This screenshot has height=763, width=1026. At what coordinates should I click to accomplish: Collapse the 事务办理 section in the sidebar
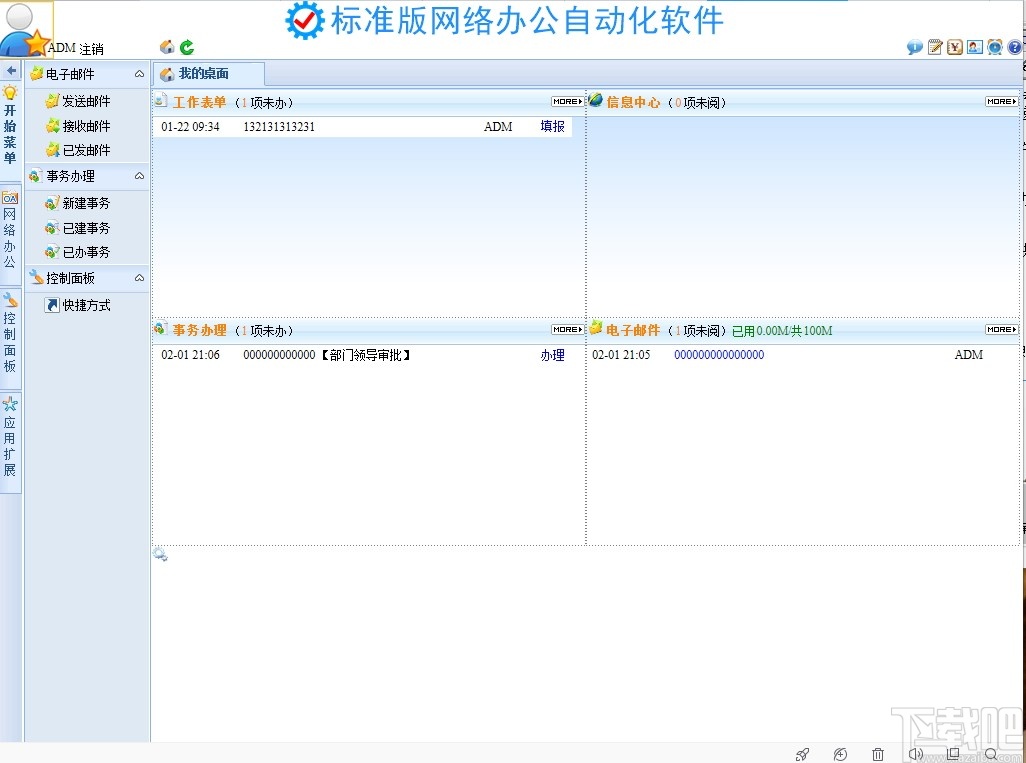139,176
